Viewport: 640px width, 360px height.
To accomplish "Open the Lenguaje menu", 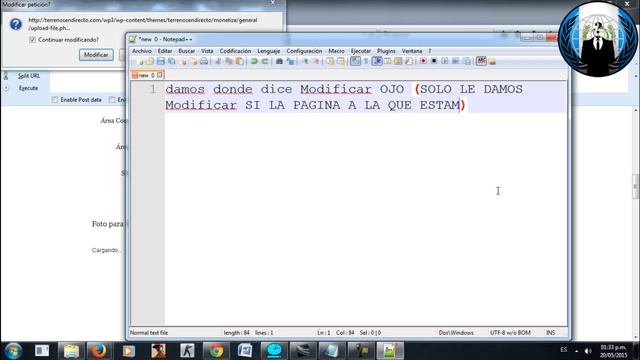I will click(x=269, y=51).
